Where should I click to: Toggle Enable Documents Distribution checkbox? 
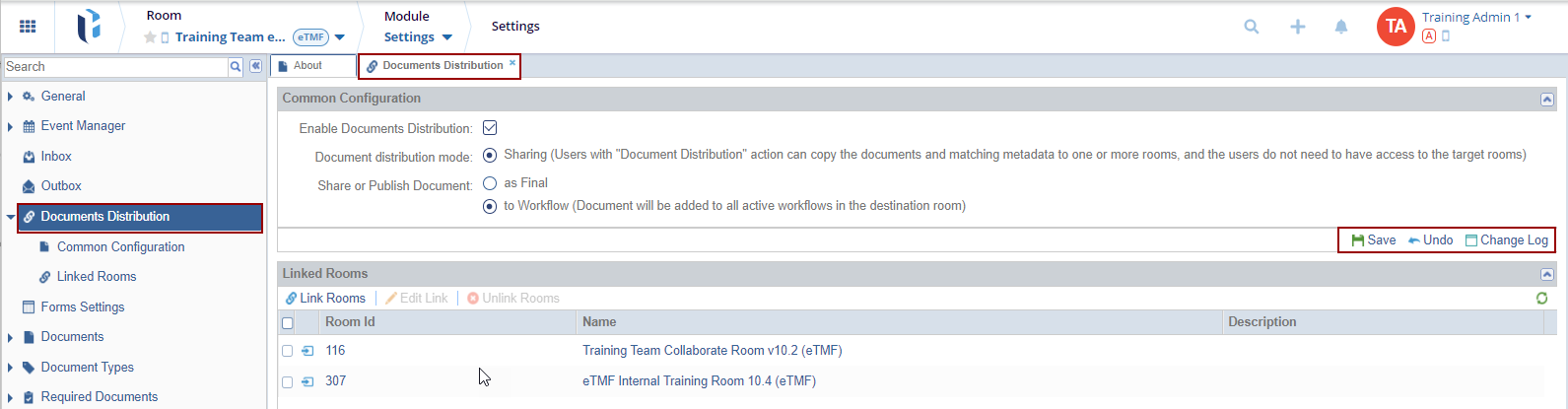490,128
